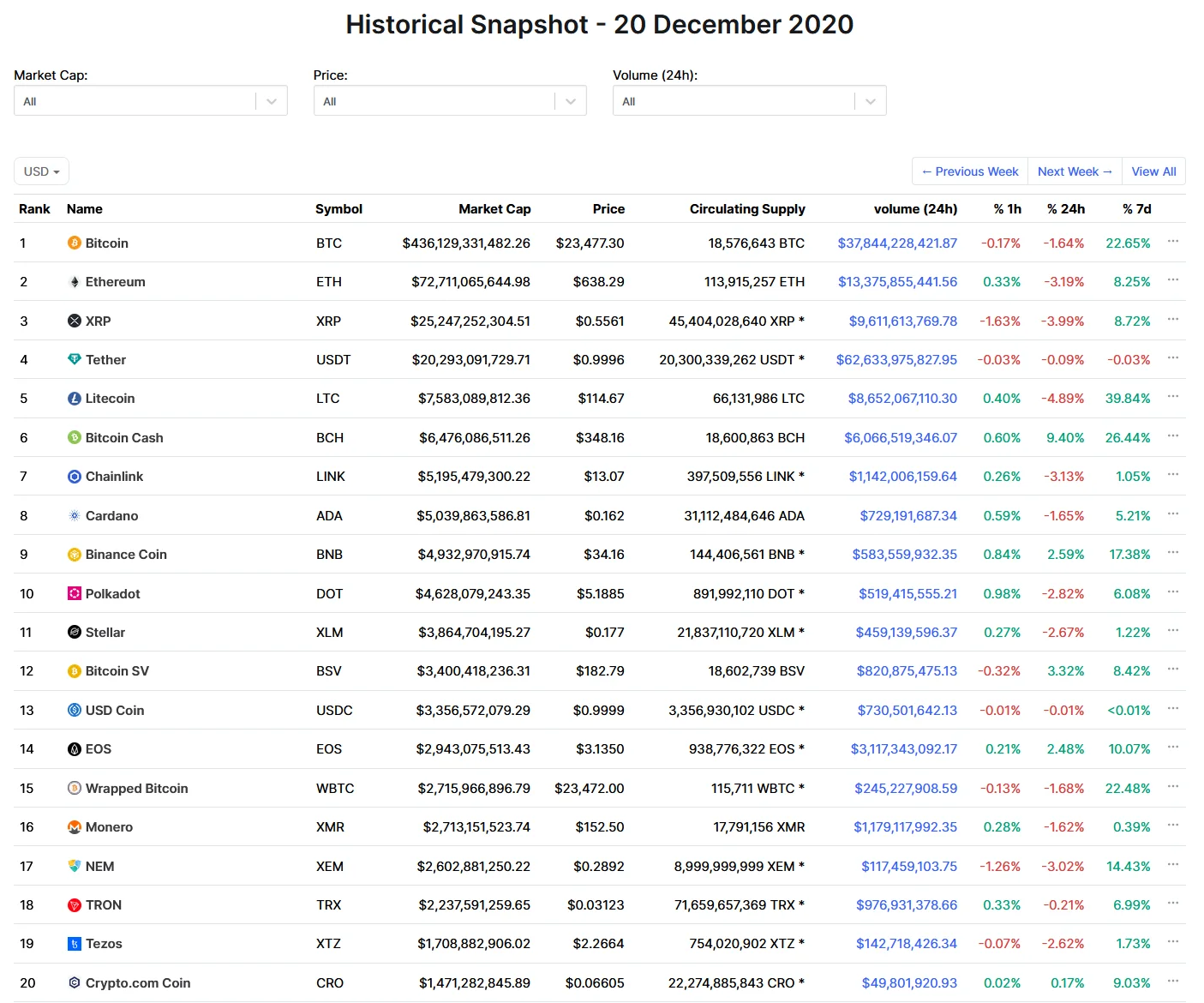Screen dimensions: 1204x1003
Task: Click the EOS logo icon
Action: tap(75, 749)
